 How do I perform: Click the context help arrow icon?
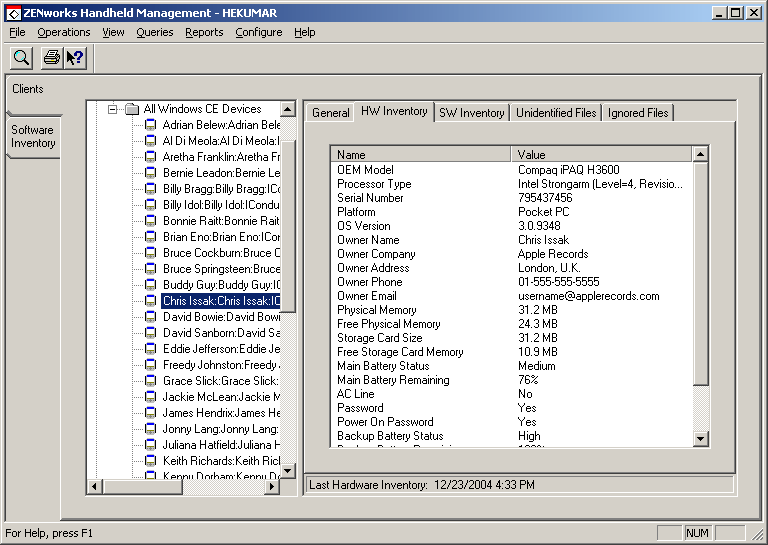75,58
